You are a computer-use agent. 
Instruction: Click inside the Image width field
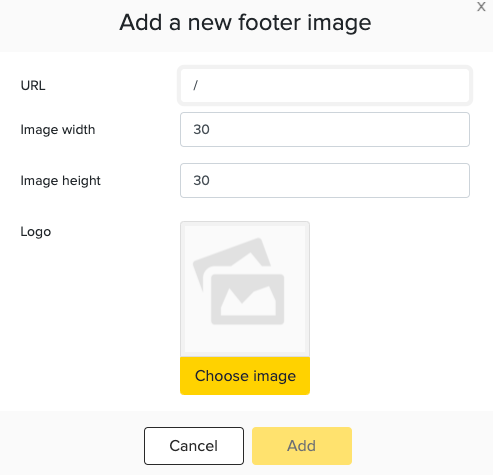[325, 129]
